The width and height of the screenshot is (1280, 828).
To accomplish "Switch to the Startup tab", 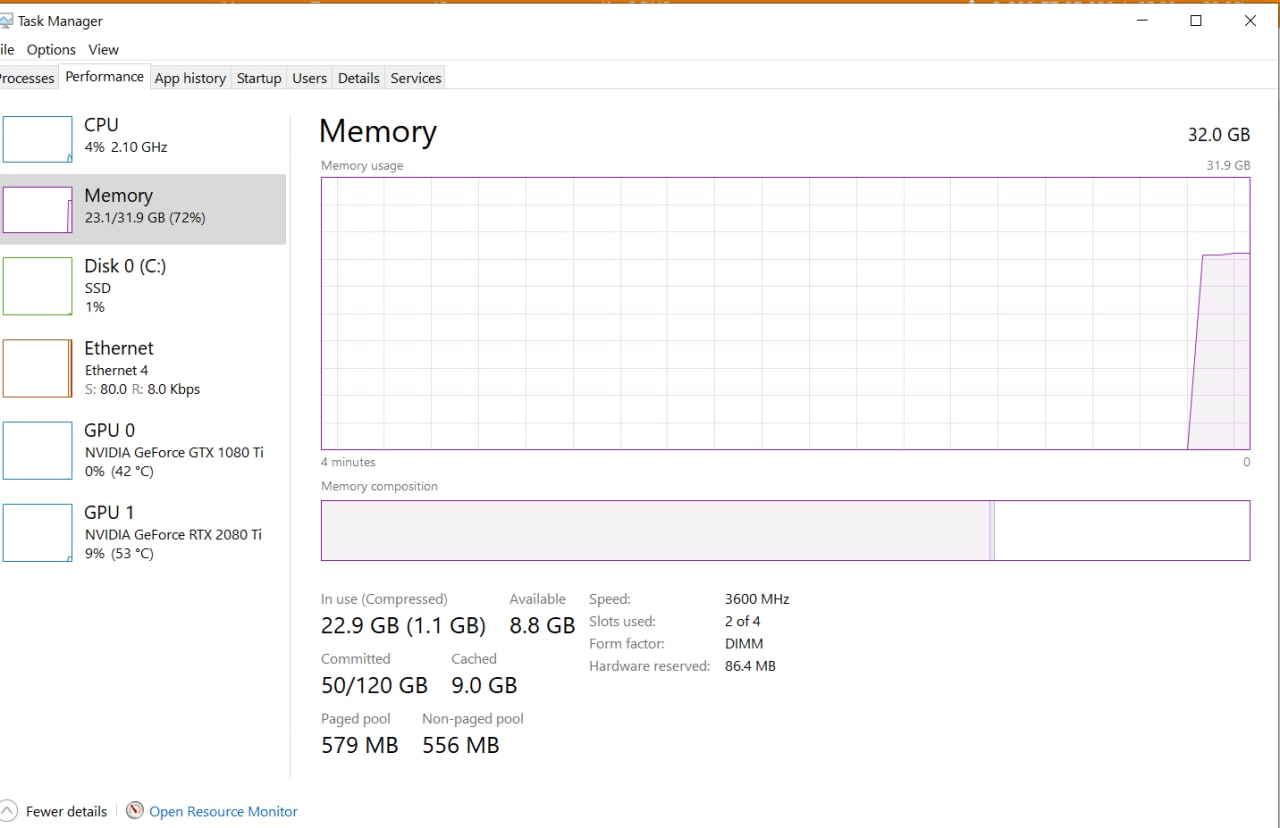I will click(x=259, y=78).
